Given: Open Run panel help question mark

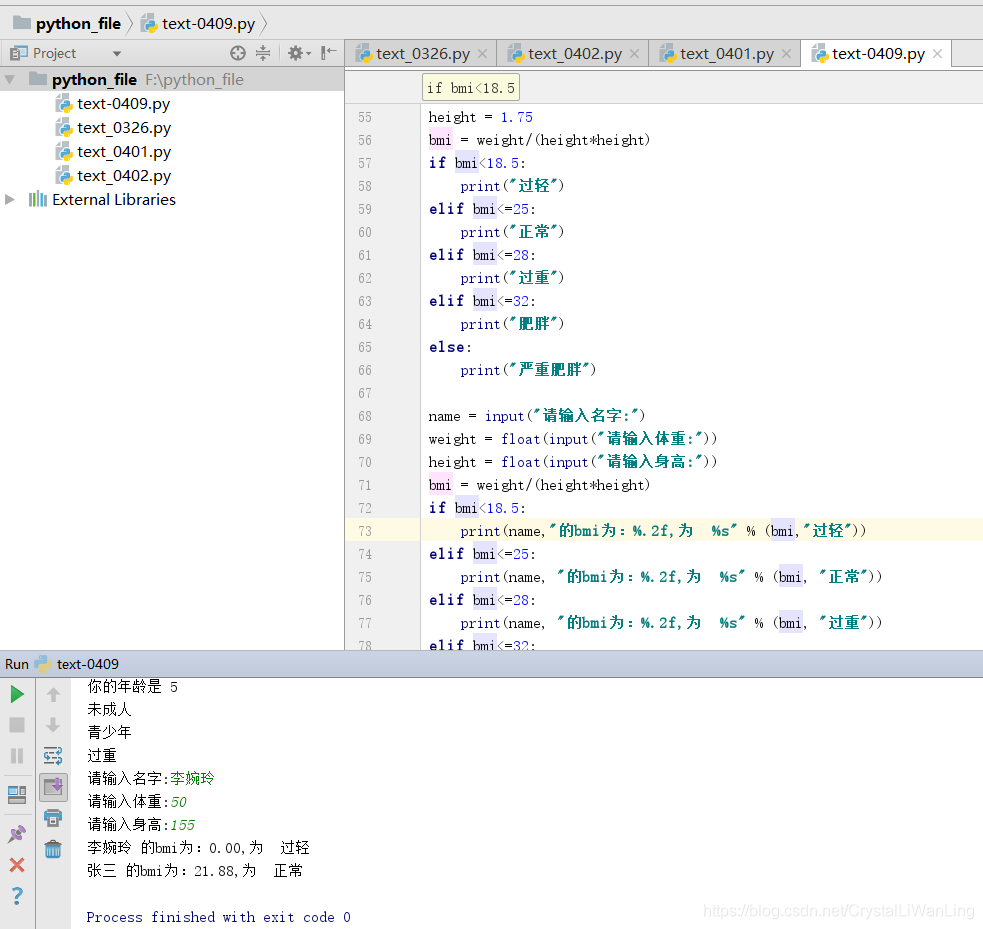Looking at the screenshot, I should 17,896.
